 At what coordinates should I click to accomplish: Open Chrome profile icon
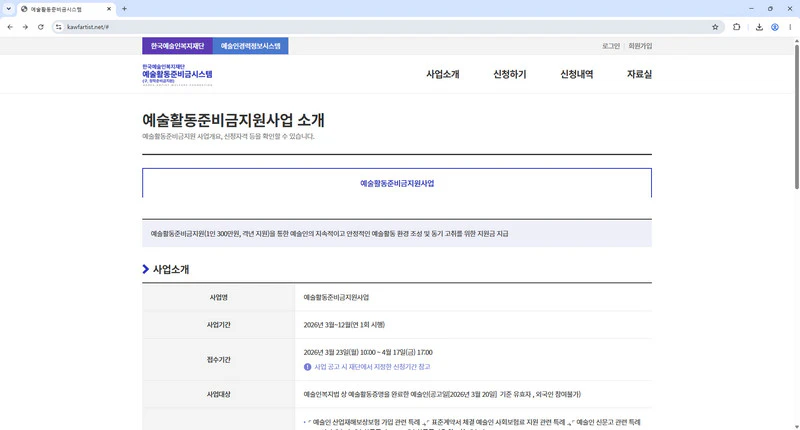[x=774, y=27]
